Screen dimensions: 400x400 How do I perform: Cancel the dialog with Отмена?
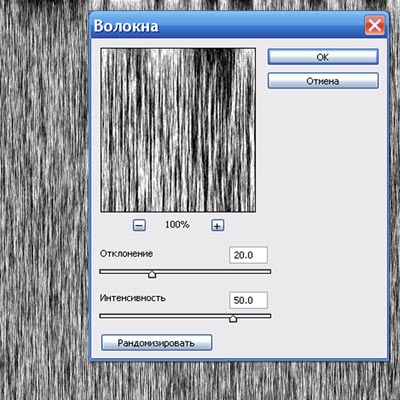coord(323,81)
